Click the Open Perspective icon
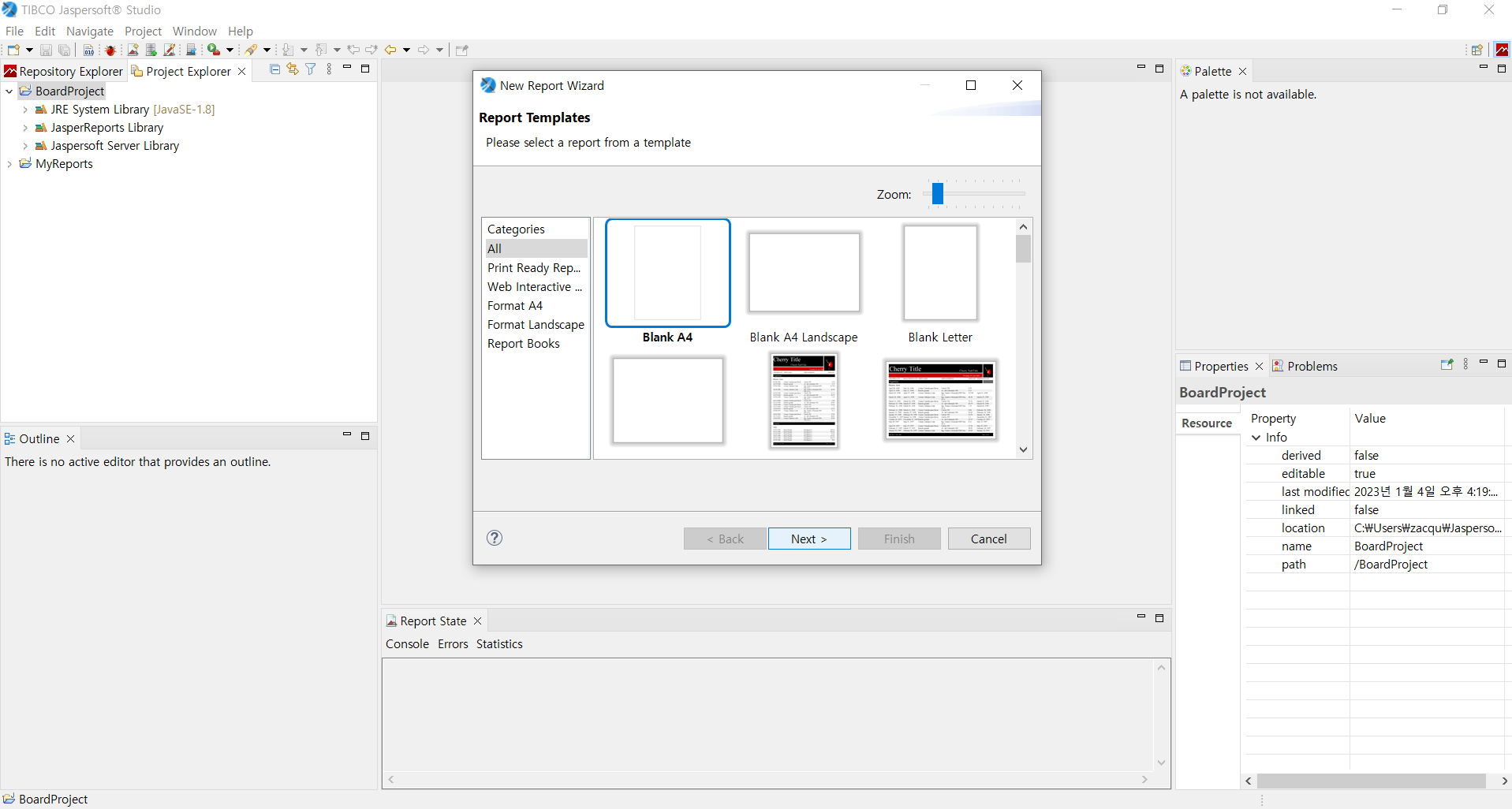Image resolution: width=1512 pixels, height=809 pixels. pyautogui.click(x=1477, y=50)
